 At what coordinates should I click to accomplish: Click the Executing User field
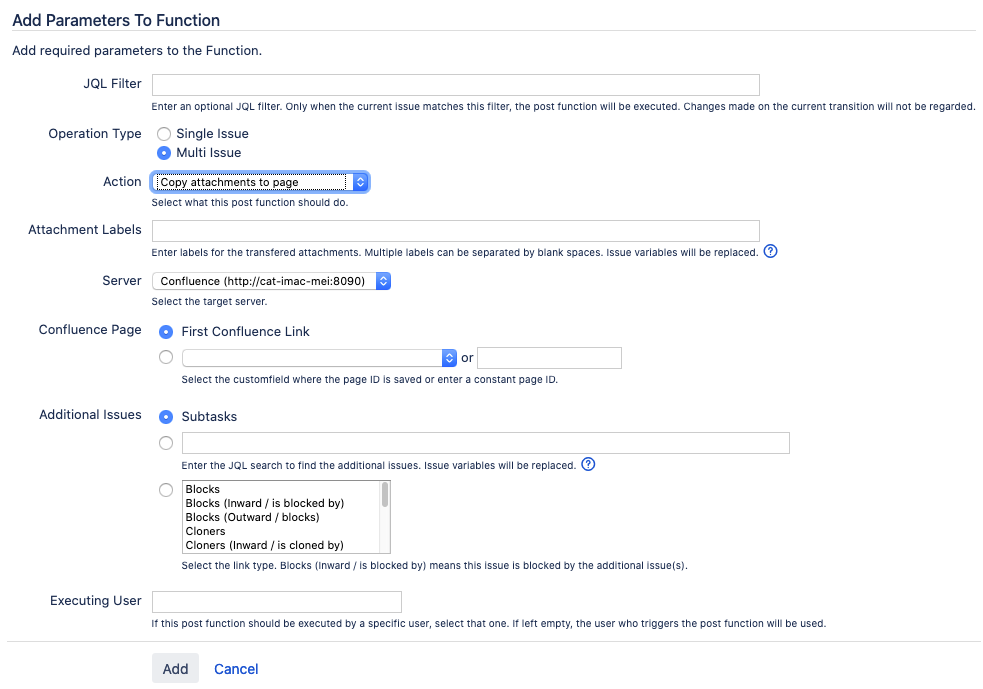click(276, 601)
